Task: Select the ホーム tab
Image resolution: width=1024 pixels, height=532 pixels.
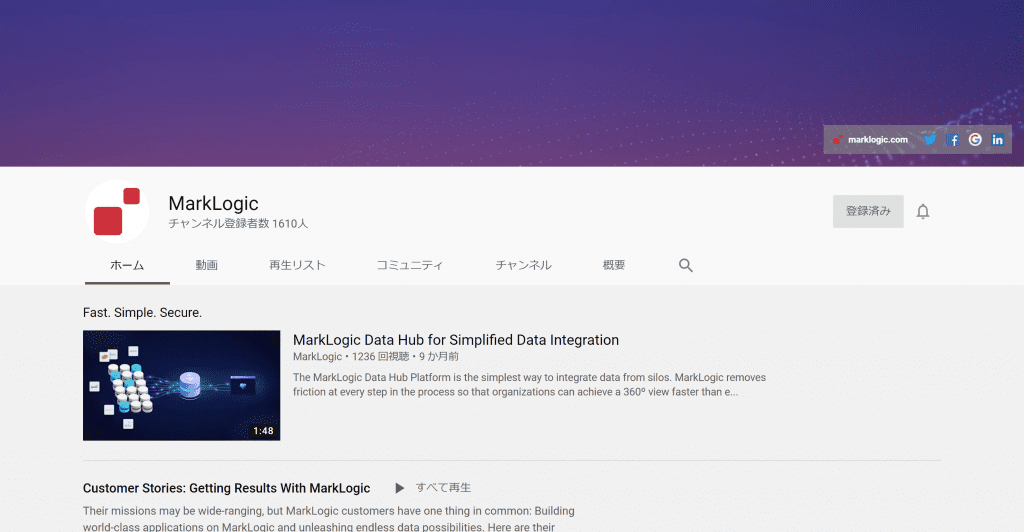Action: pos(127,265)
